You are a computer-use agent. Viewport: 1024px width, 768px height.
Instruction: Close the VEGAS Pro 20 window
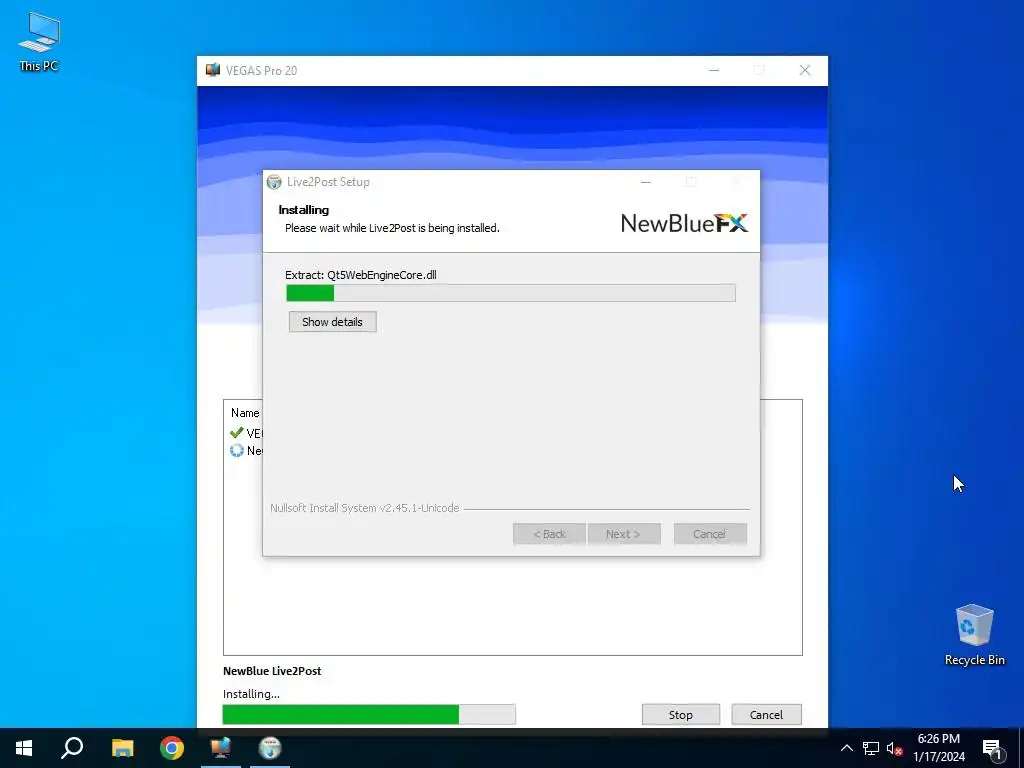tap(805, 71)
